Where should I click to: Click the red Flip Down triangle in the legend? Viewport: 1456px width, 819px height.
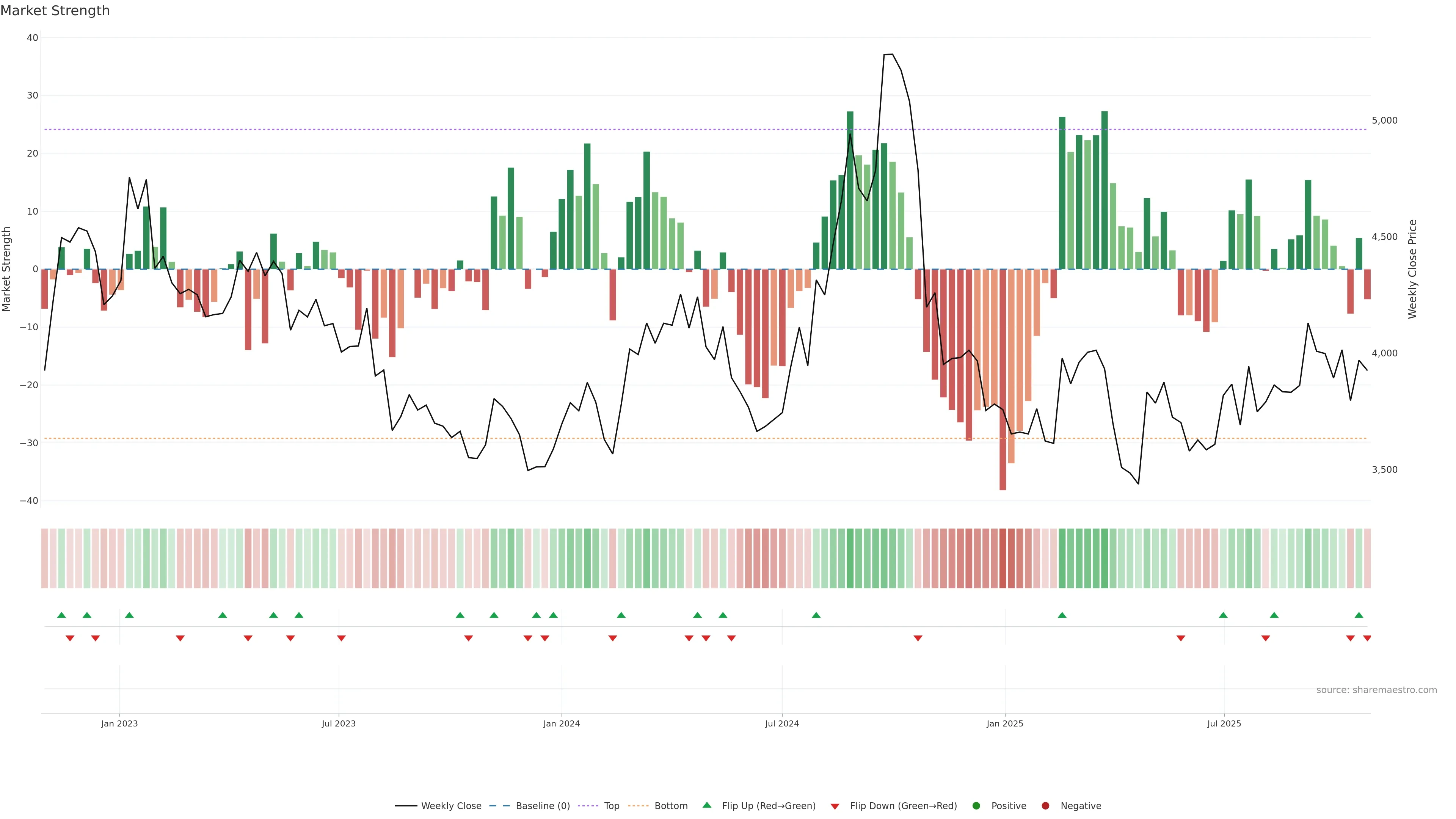[834, 806]
